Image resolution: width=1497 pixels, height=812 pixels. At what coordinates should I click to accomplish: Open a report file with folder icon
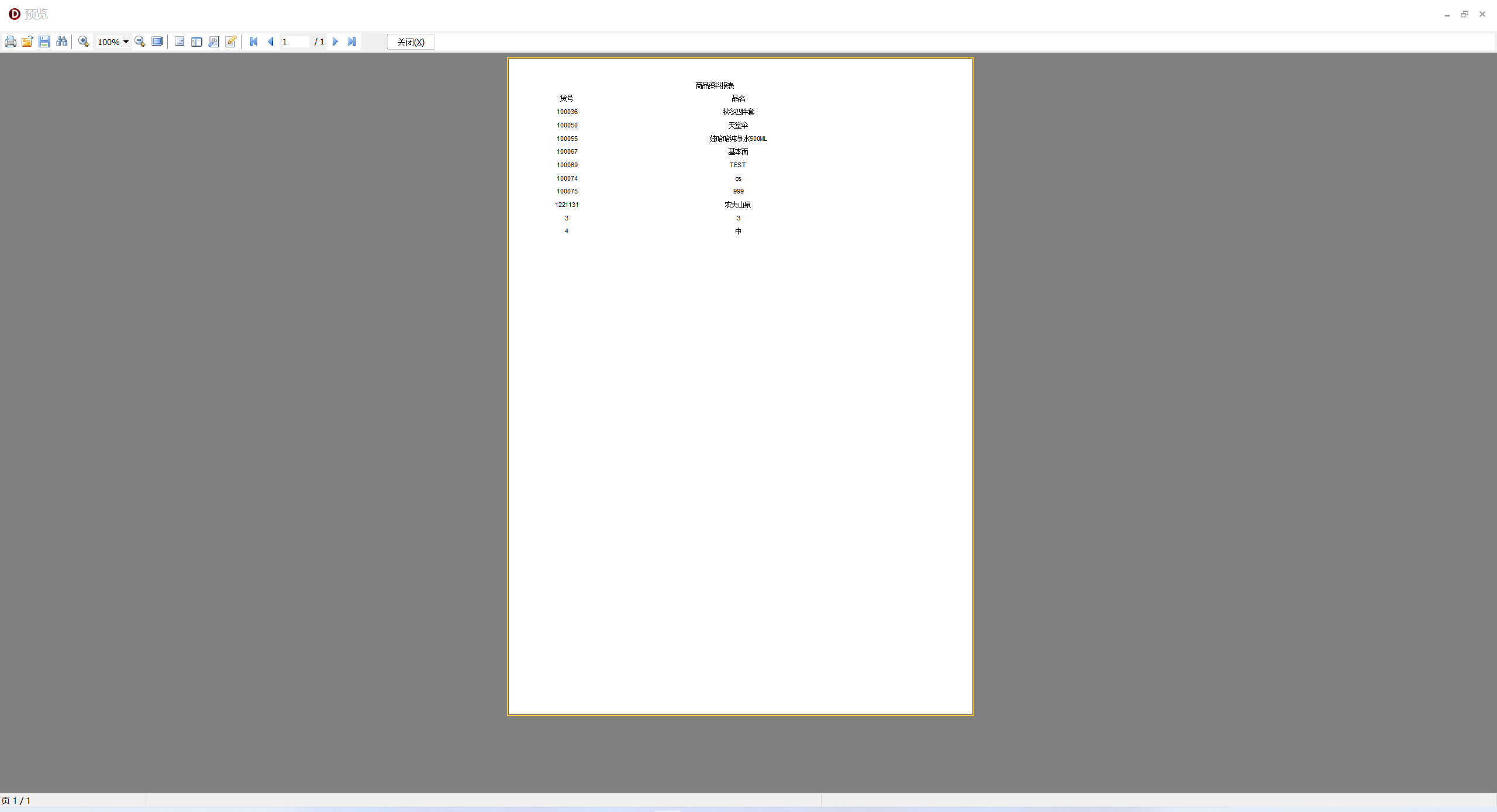tap(27, 42)
